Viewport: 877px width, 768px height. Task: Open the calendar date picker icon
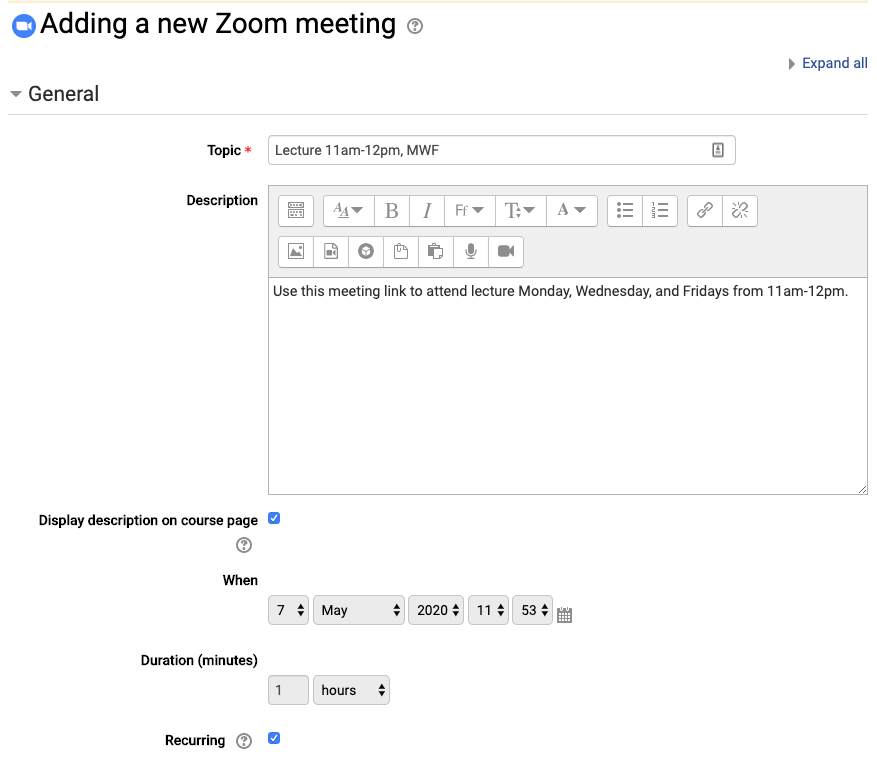click(x=564, y=614)
